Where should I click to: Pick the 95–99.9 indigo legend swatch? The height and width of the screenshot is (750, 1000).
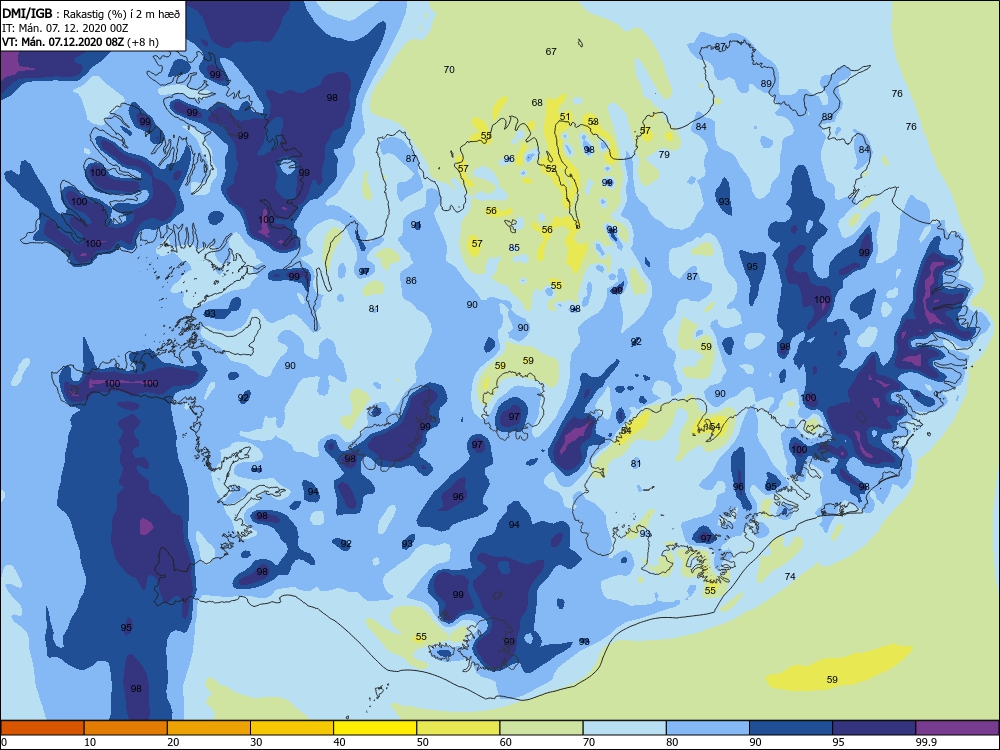coord(874,728)
